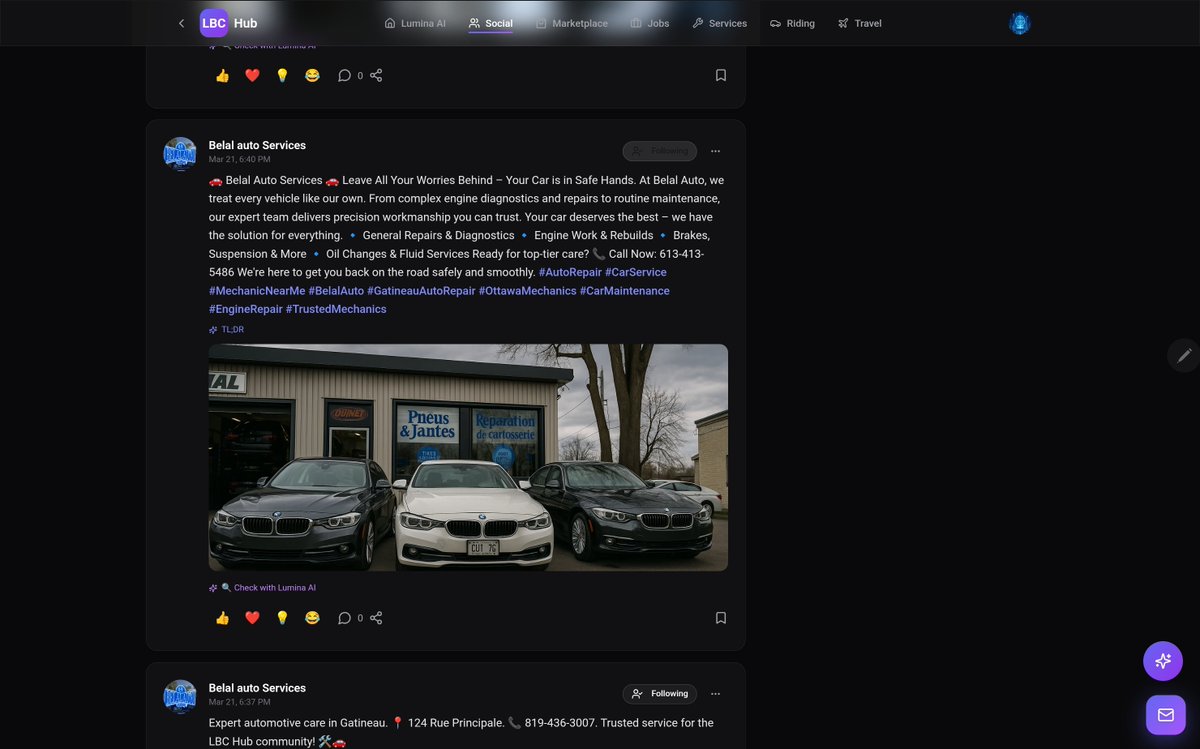
Task: Open more options on the 6:40 PM post
Action: click(x=715, y=151)
